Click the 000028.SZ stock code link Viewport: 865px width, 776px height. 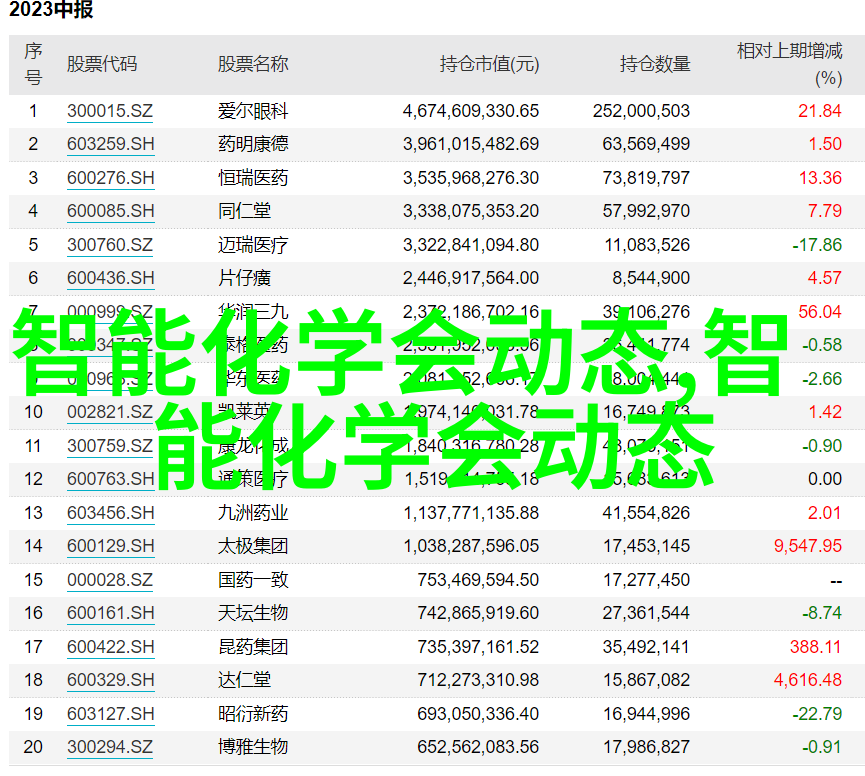click(110, 580)
